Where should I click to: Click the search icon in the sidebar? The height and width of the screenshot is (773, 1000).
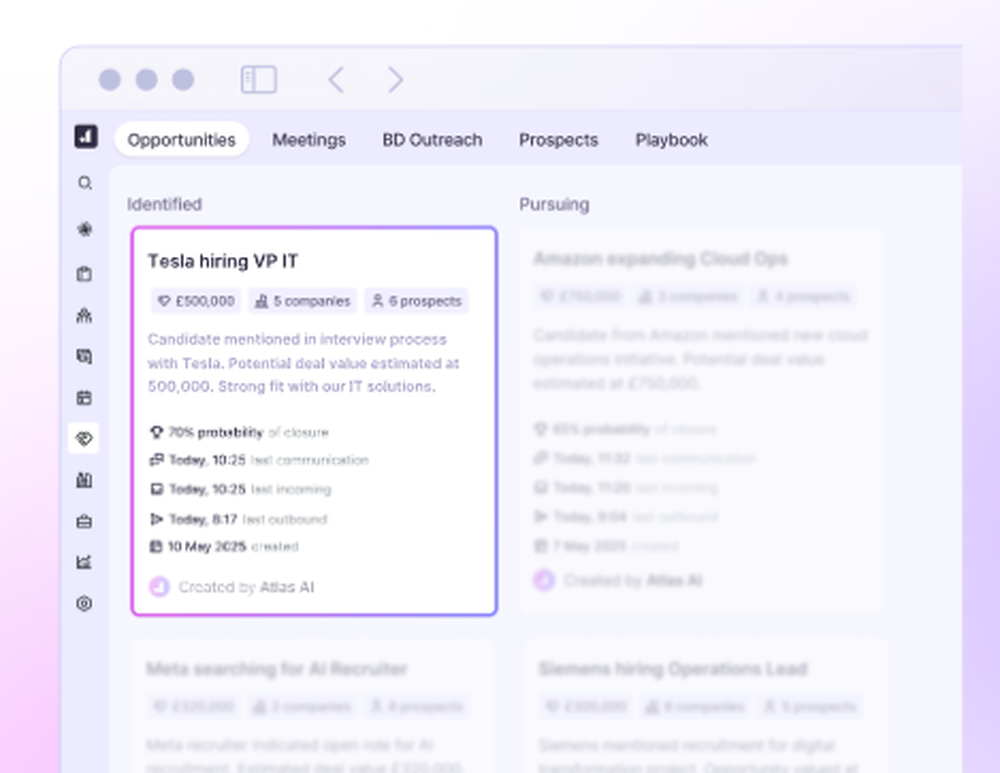click(x=85, y=183)
